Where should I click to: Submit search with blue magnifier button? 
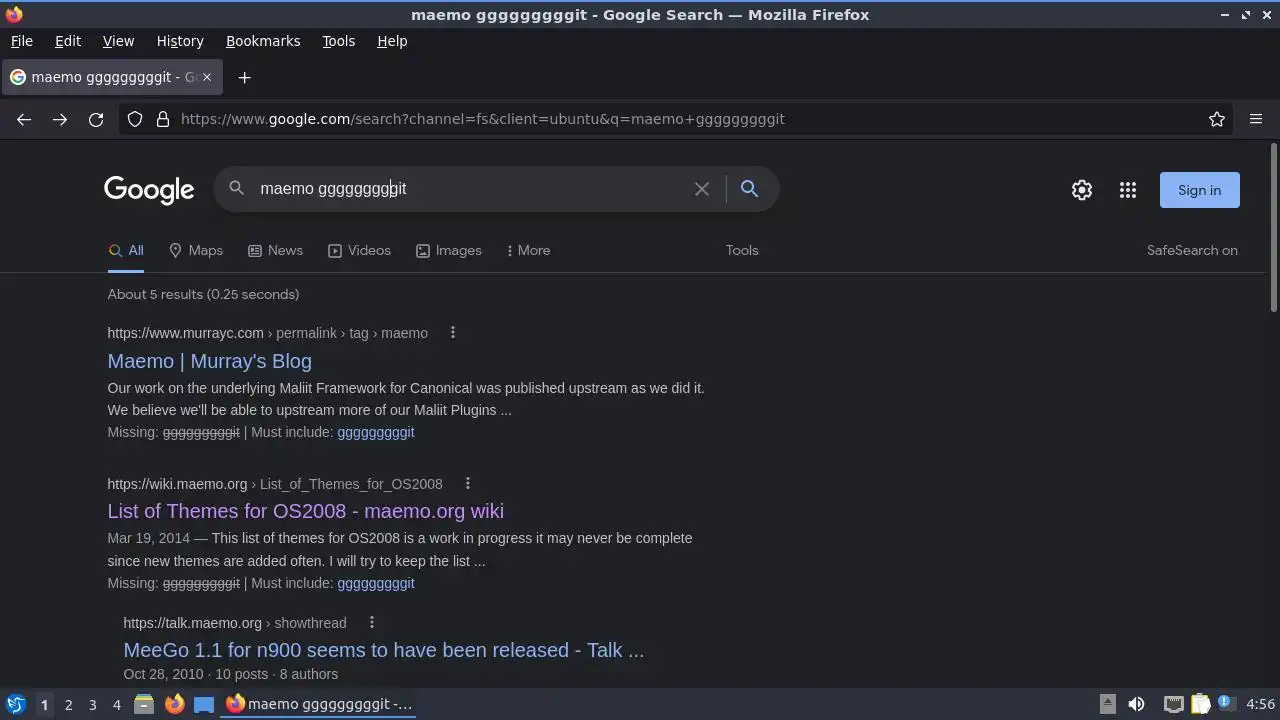(x=749, y=188)
